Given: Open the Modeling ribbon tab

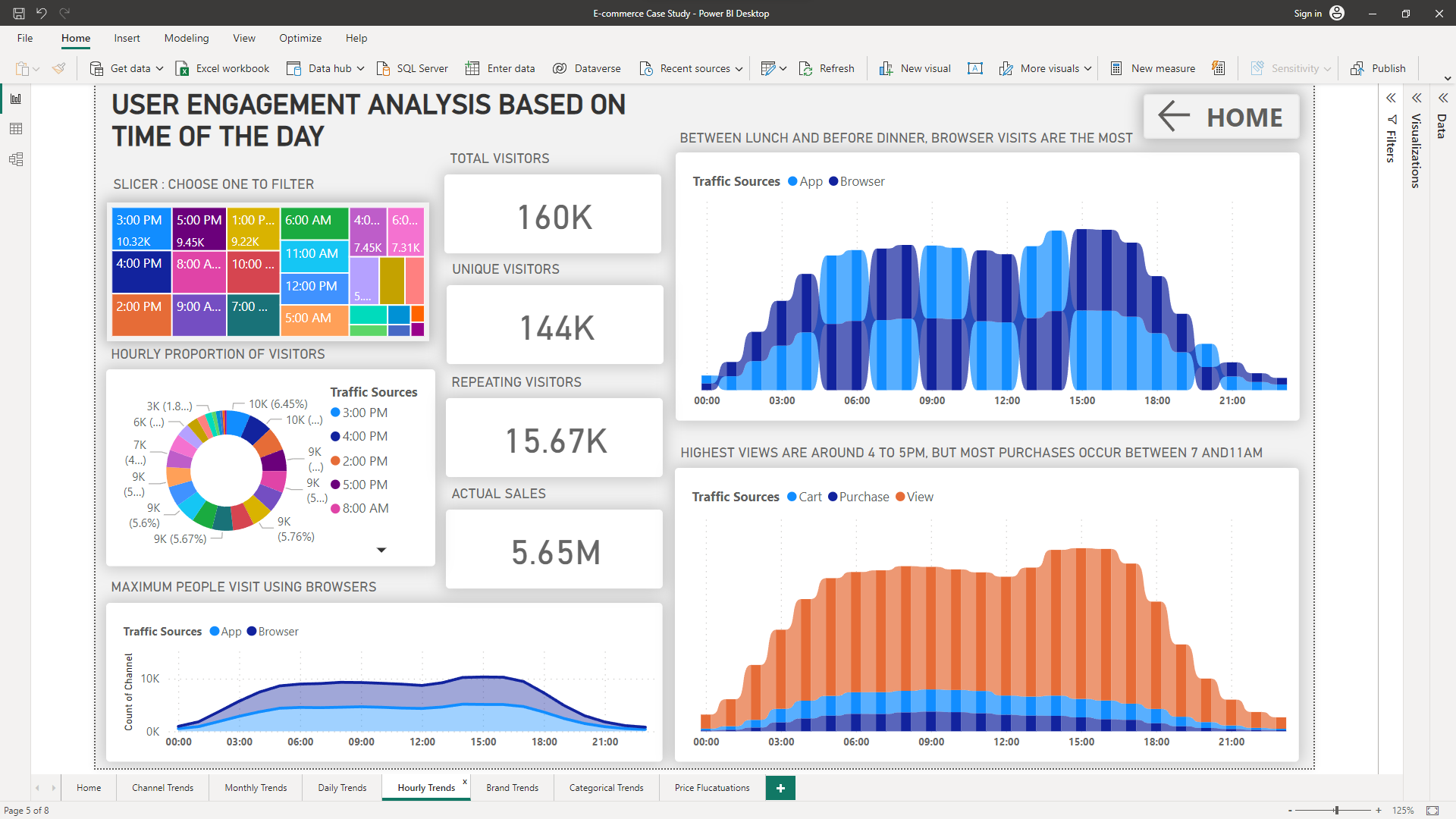Looking at the screenshot, I should coord(187,38).
